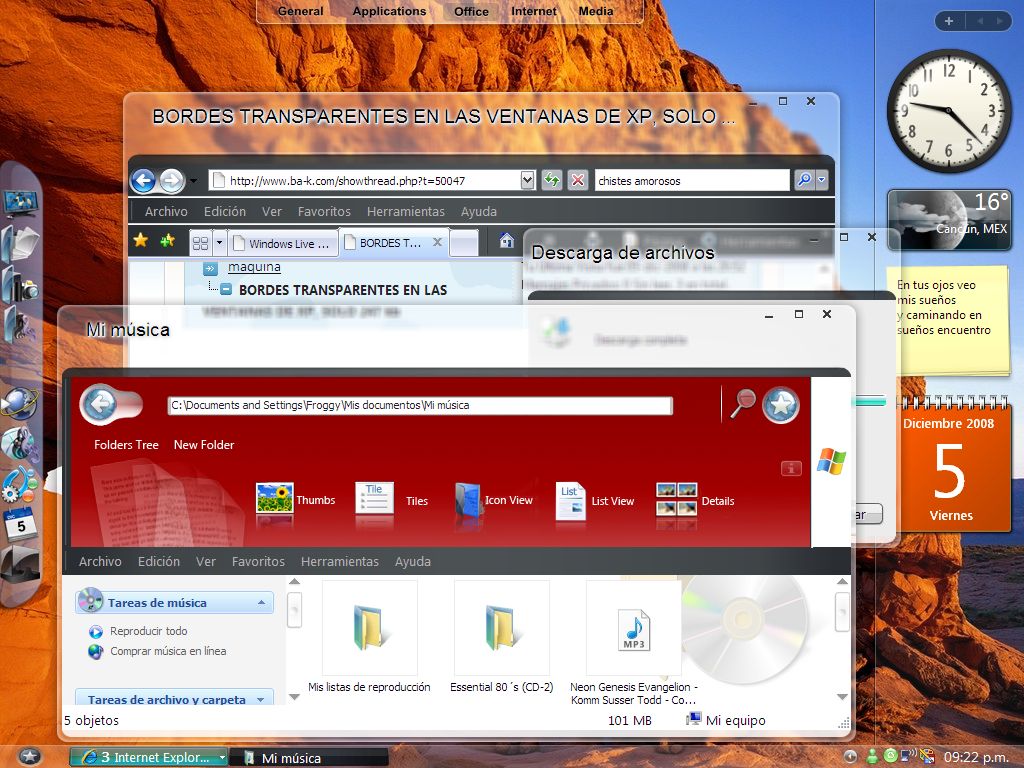The width and height of the screenshot is (1024, 768).
Task: Go back in the Mi música window
Action: point(100,404)
